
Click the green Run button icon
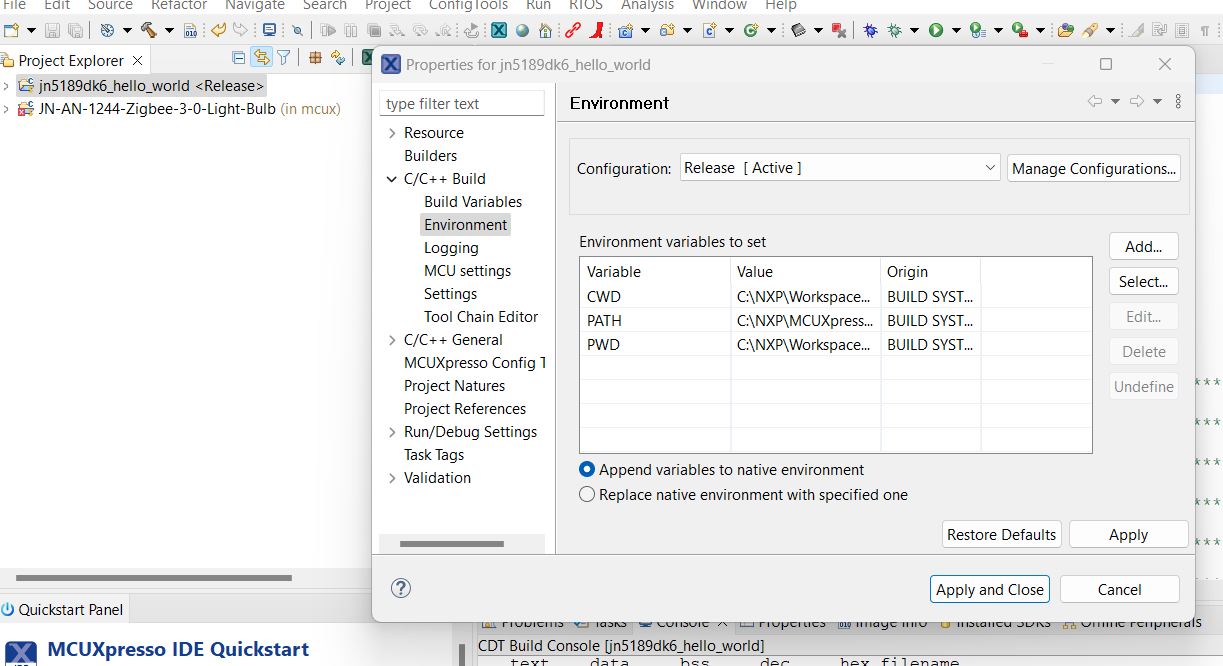936,30
